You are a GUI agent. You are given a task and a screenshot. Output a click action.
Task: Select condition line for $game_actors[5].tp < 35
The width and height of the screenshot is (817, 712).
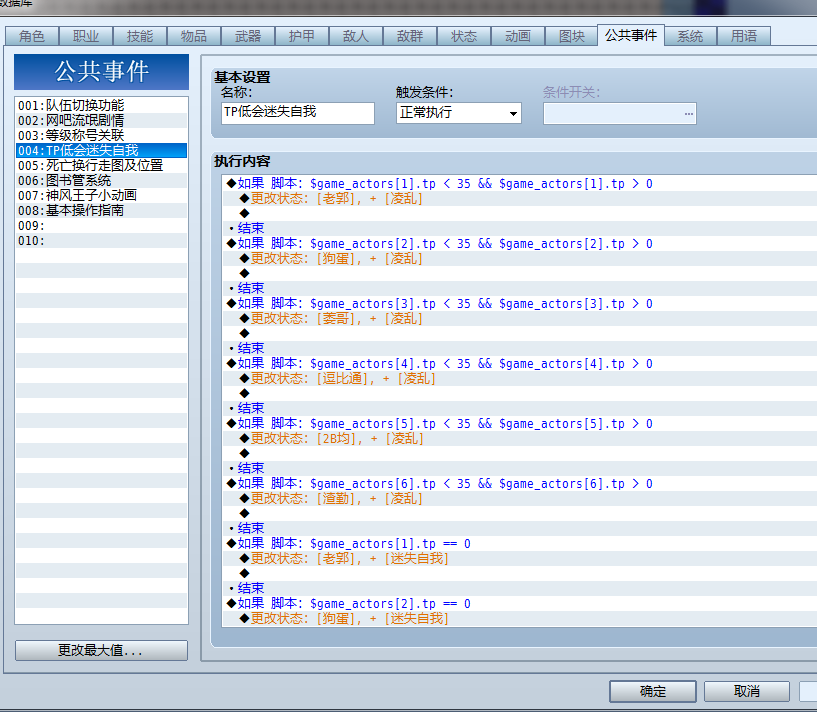(519, 423)
